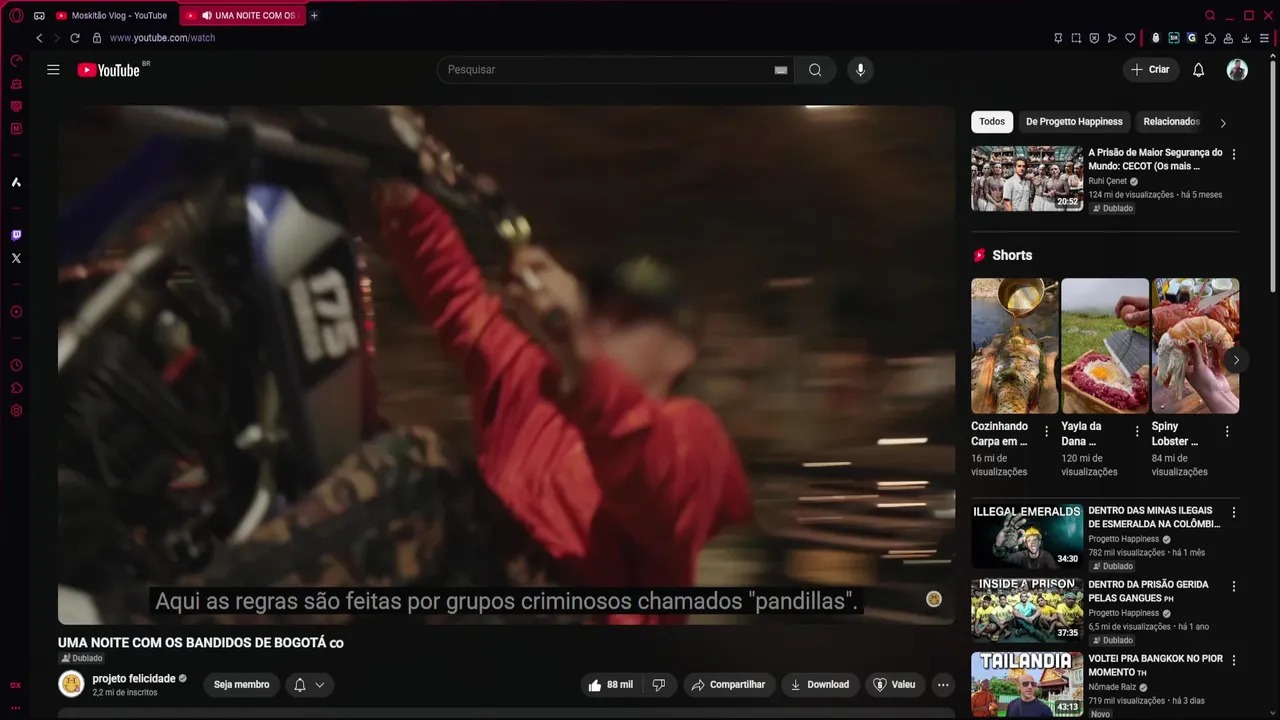The width and height of the screenshot is (1280, 720).
Task: Open options for the Cozinhando Carpa short
Action: [x=1047, y=432]
